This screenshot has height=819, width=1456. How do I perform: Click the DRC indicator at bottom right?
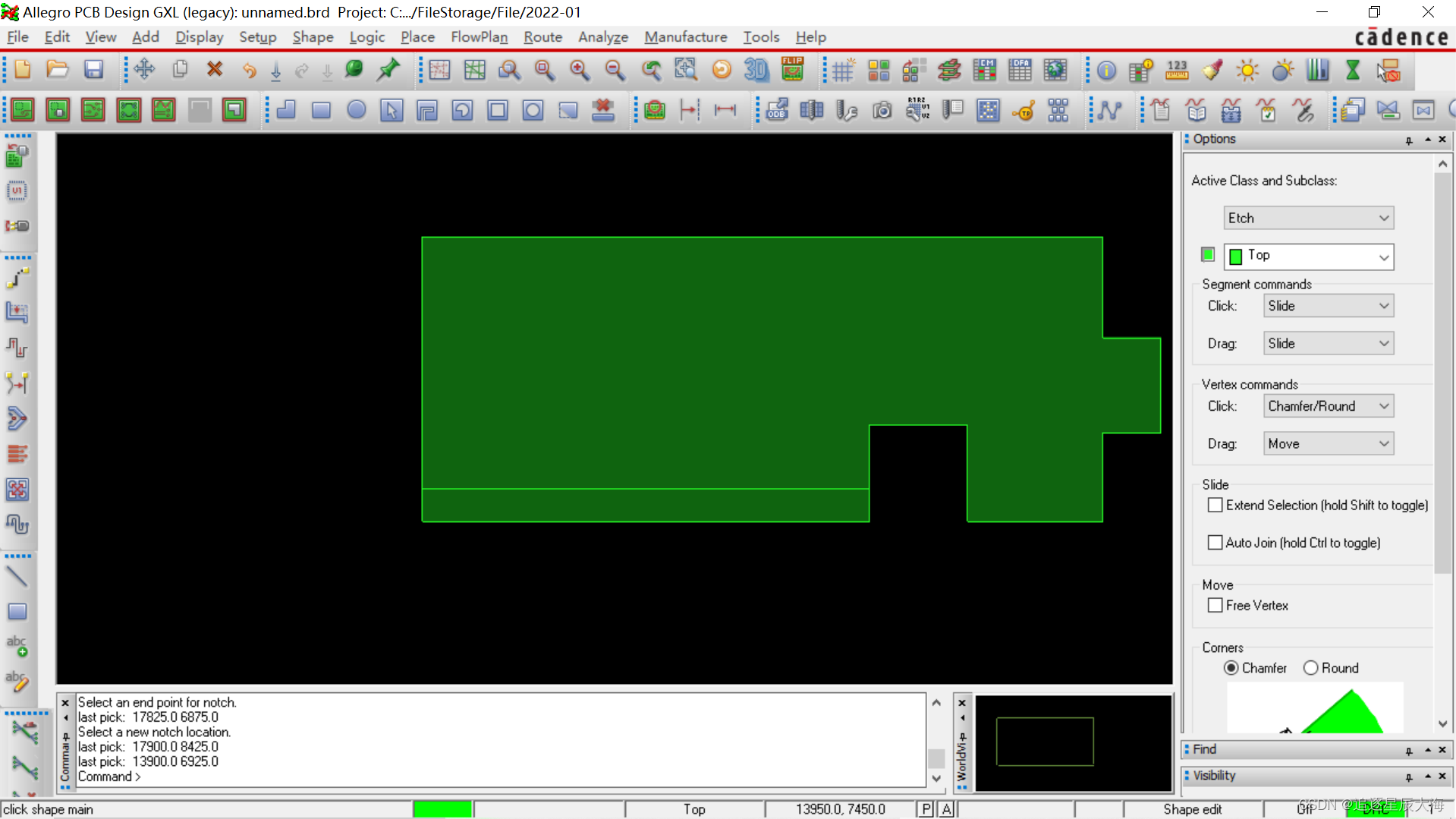tap(1377, 808)
